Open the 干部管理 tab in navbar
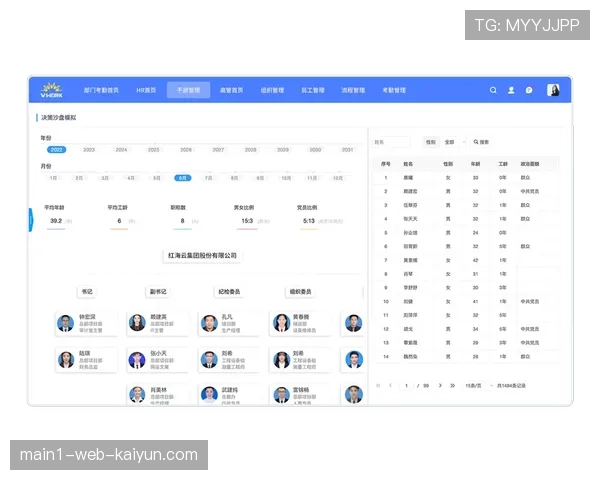The width and height of the screenshot is (600, 480). click(x=188, y=90)
